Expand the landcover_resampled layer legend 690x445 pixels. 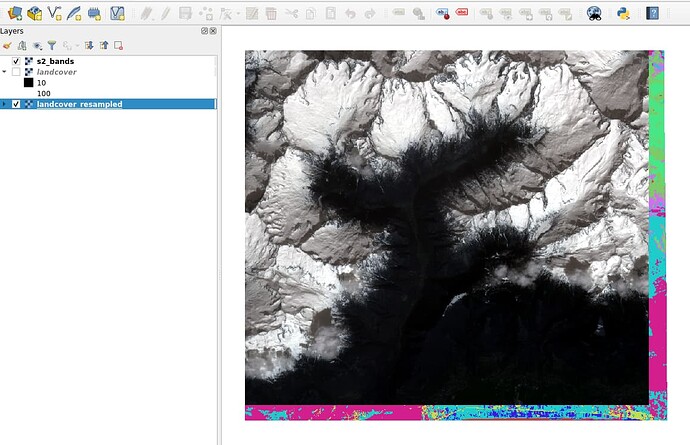(x=5, y=104)
